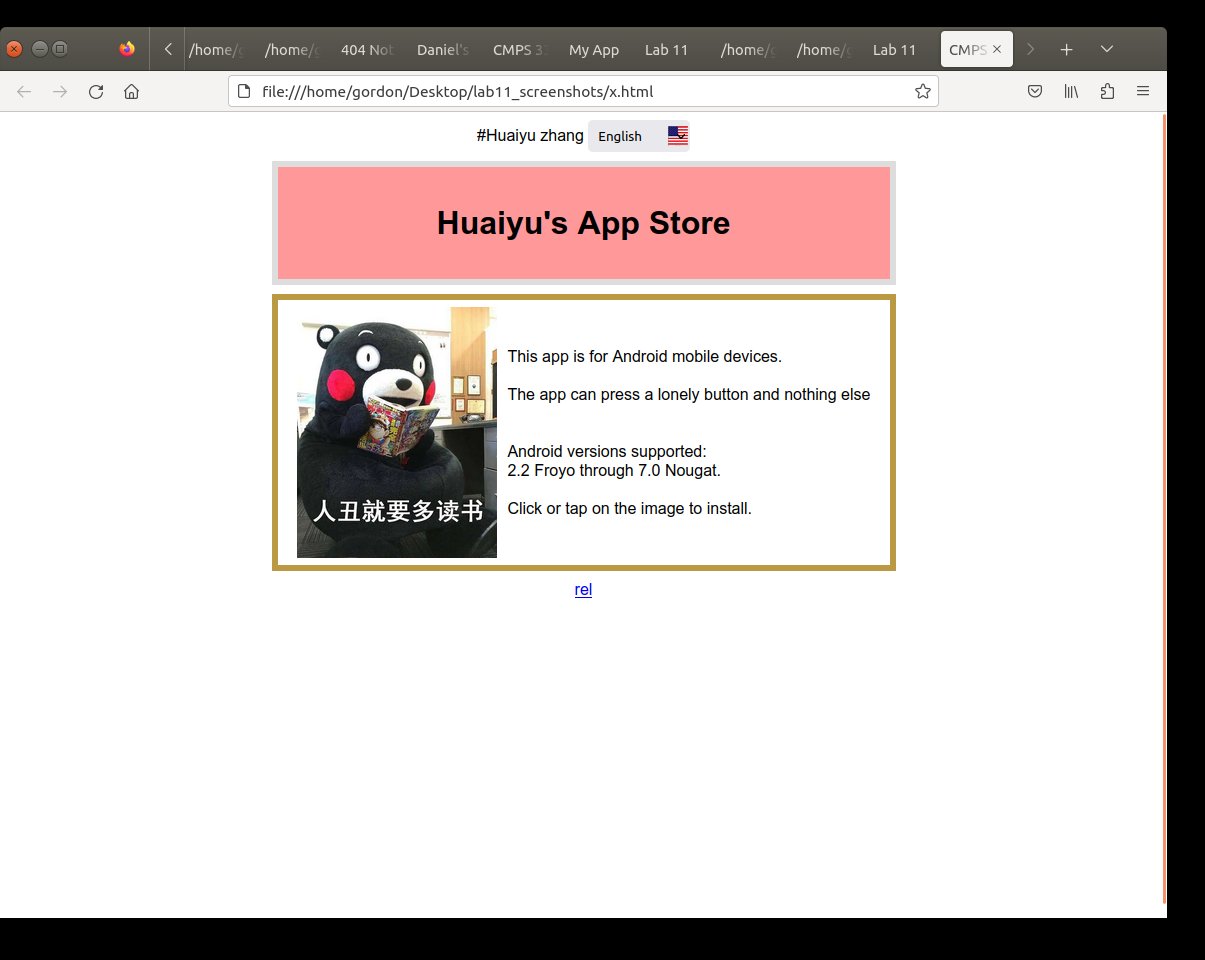Click the URL address bar field
This screenshot has height=960, width=1205.
pos(580,92)
